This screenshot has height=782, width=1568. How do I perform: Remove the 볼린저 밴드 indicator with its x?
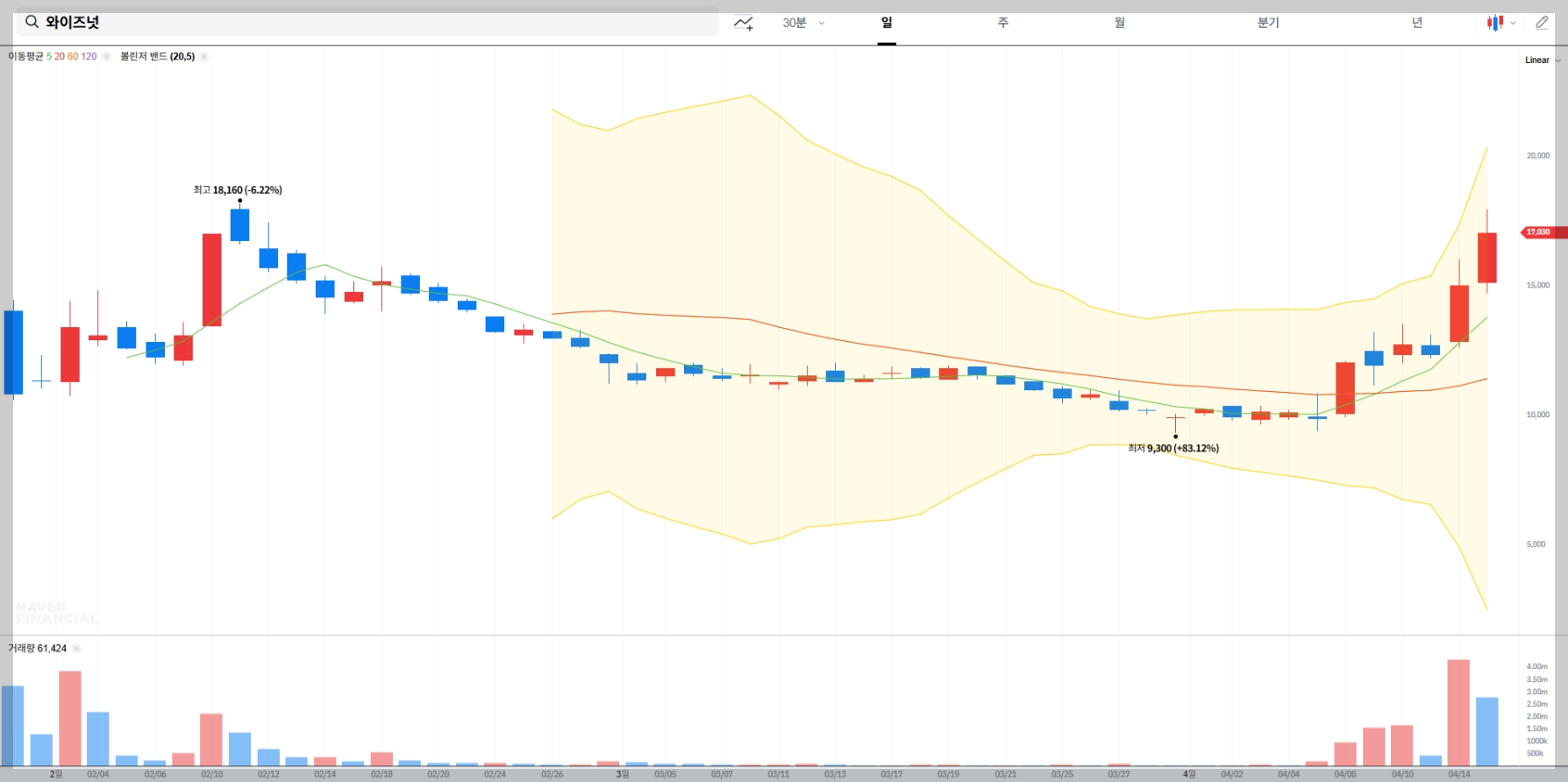pos(204,56)
